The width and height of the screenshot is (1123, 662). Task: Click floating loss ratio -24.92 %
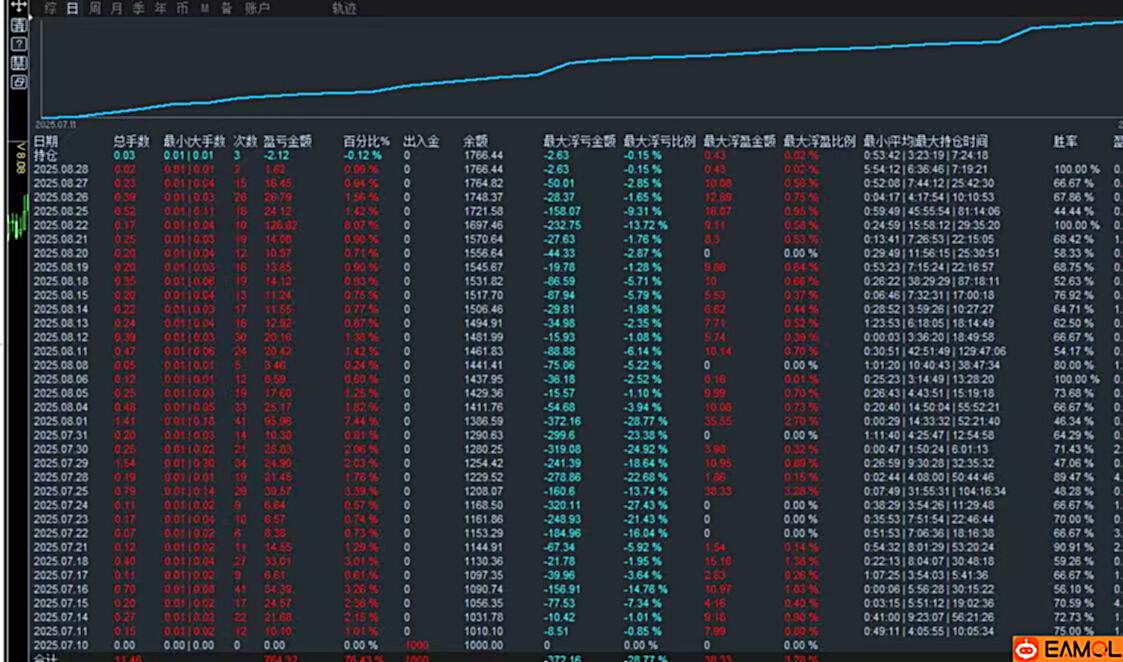pos(645,449)
